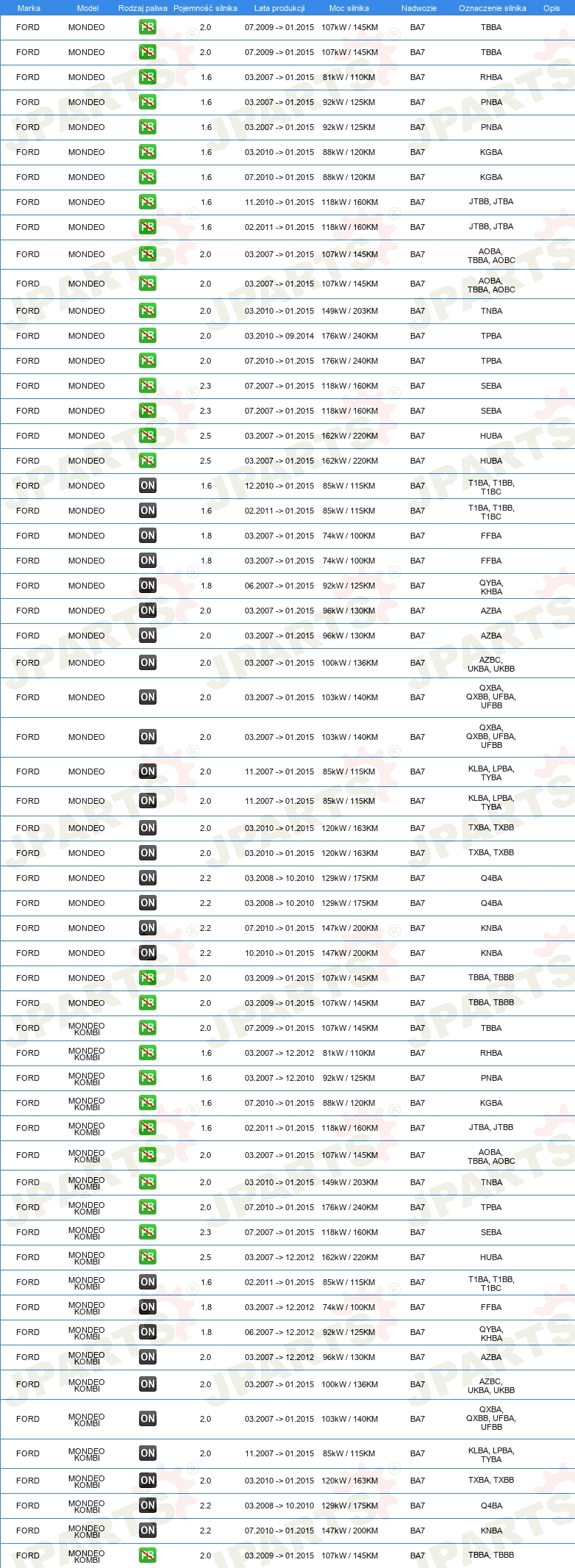Screen dimensions: 575x1568
Task: Click the Oznaczenie silnika column header
Action: click(493, 8)
